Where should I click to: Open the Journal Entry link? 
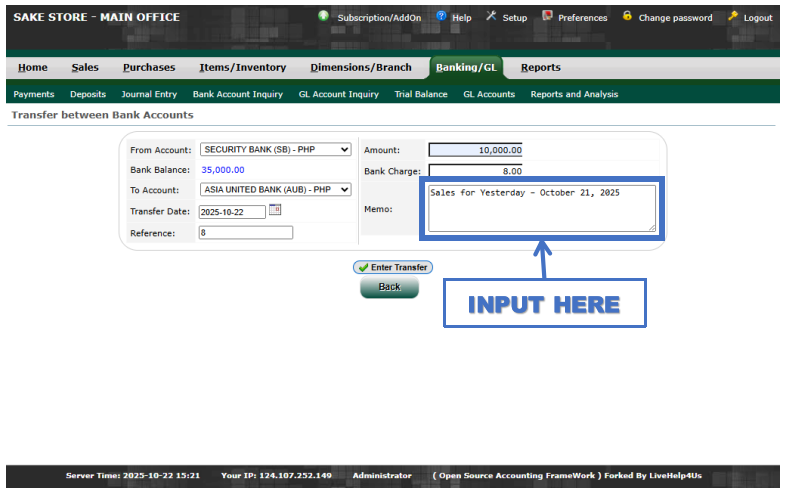tap(149, 94)
